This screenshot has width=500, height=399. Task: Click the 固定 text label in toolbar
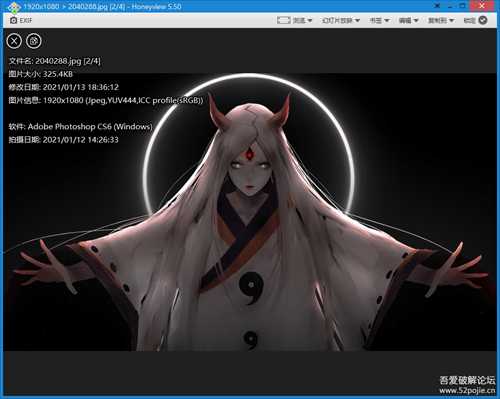tap(470, 21)
